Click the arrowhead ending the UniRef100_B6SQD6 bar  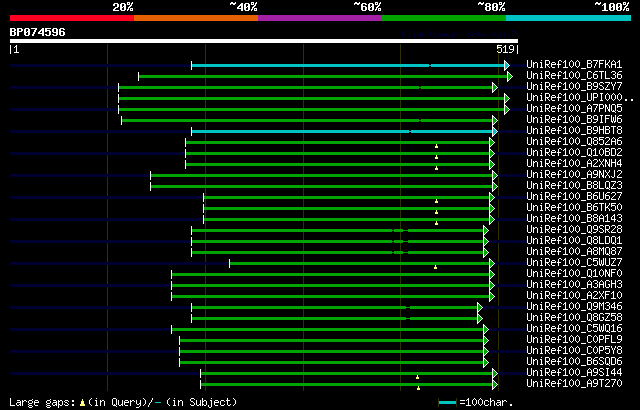pos(486,363)
